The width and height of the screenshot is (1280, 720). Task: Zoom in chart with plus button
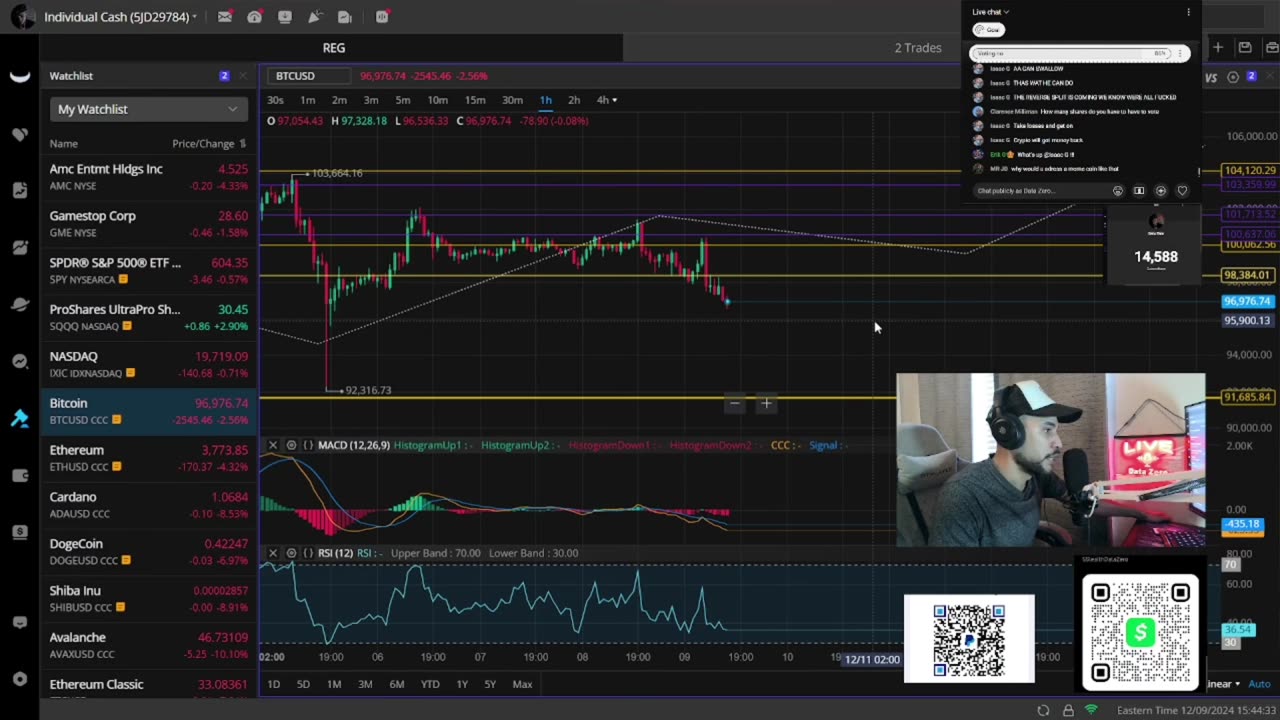coord(766,403)
